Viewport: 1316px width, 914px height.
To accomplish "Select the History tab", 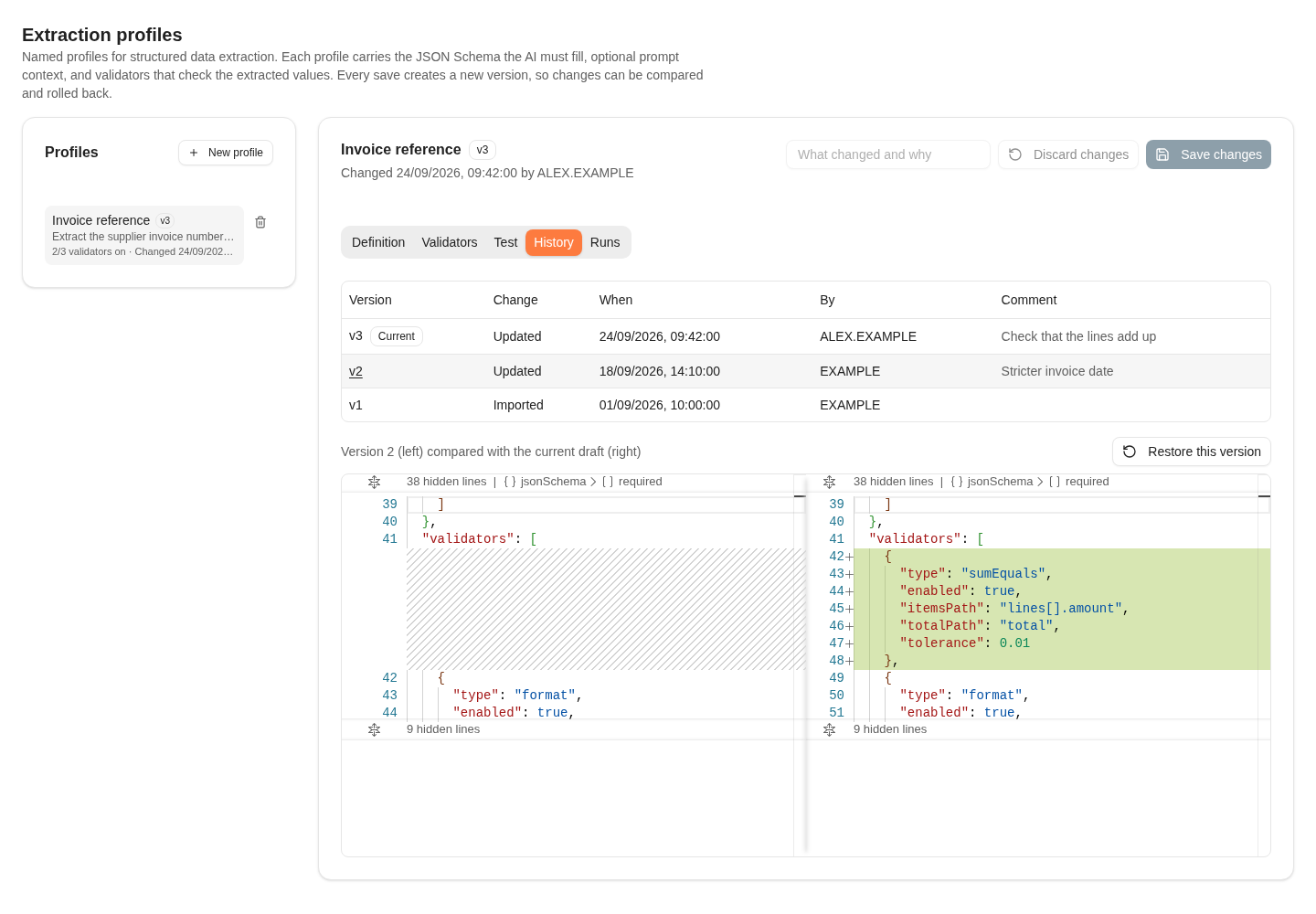I will click(x=554, y=242).
